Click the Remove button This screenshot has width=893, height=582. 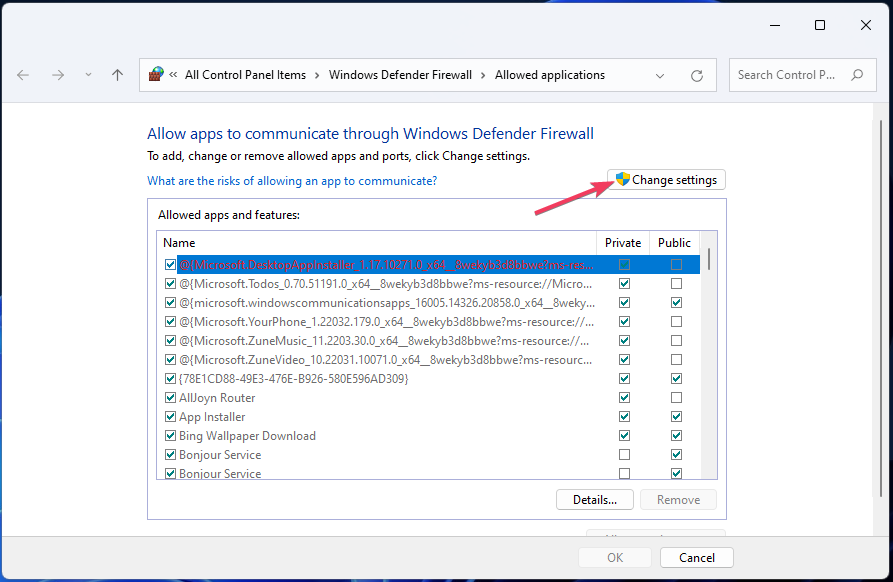pyautogui.click(x=678, y=500)
